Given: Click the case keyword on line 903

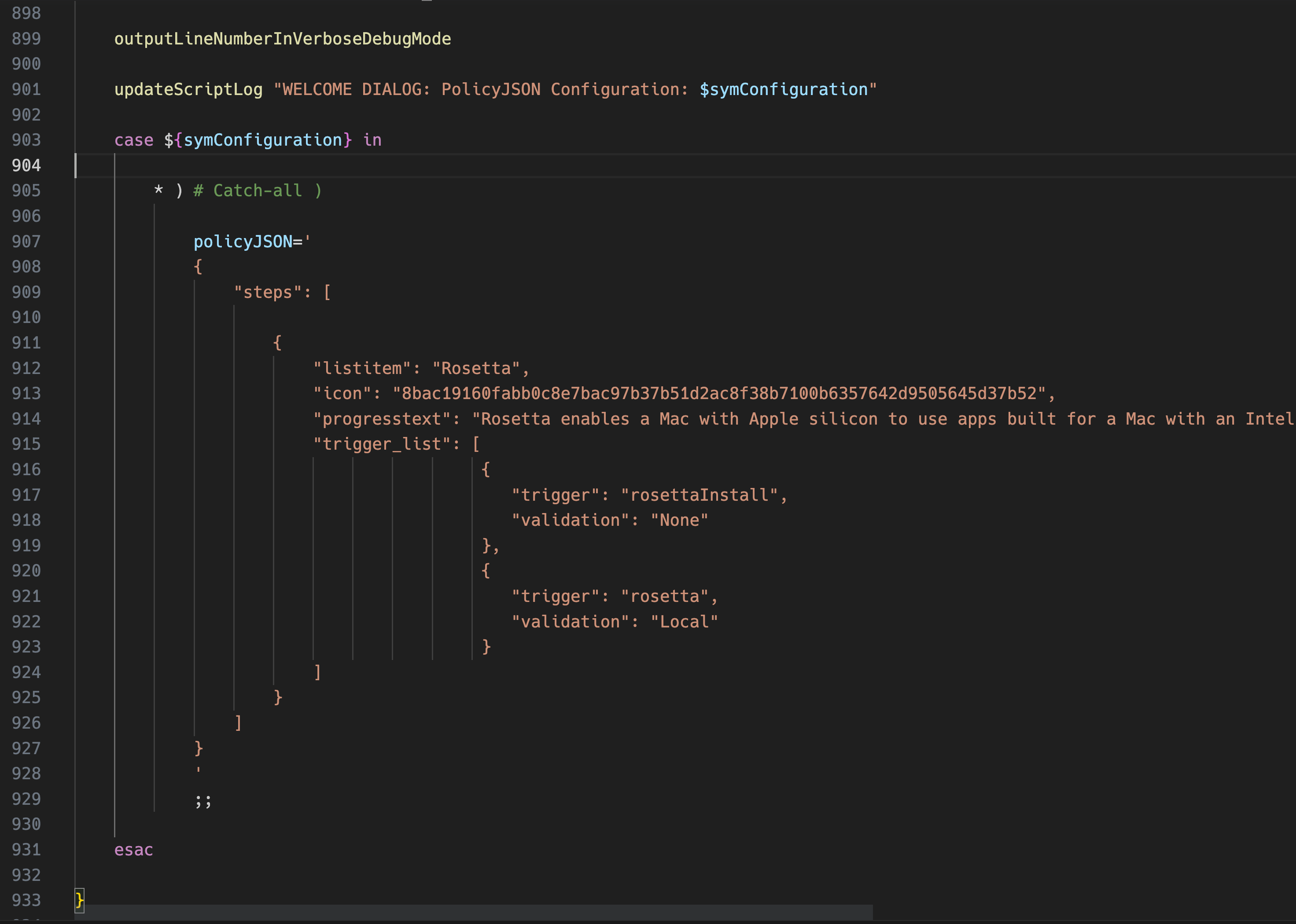Looking at the screenshot, I should tap(134, 140).
